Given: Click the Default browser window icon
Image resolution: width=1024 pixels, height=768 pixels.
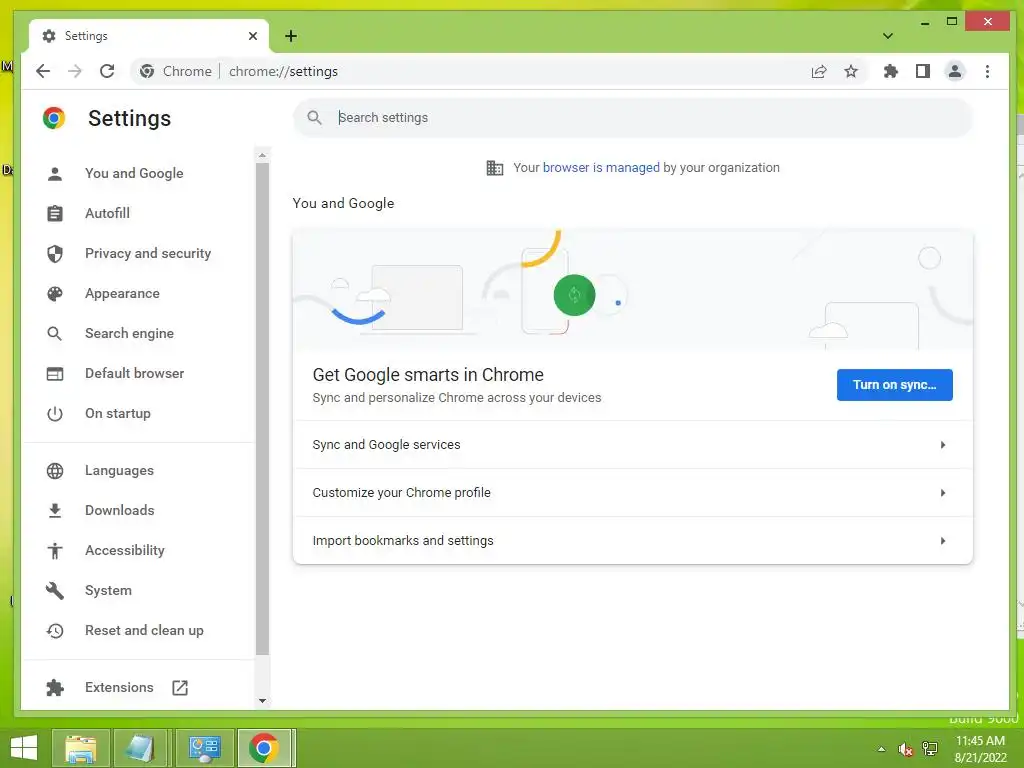Looking at the screenshot, I should (x=55, y=374).
